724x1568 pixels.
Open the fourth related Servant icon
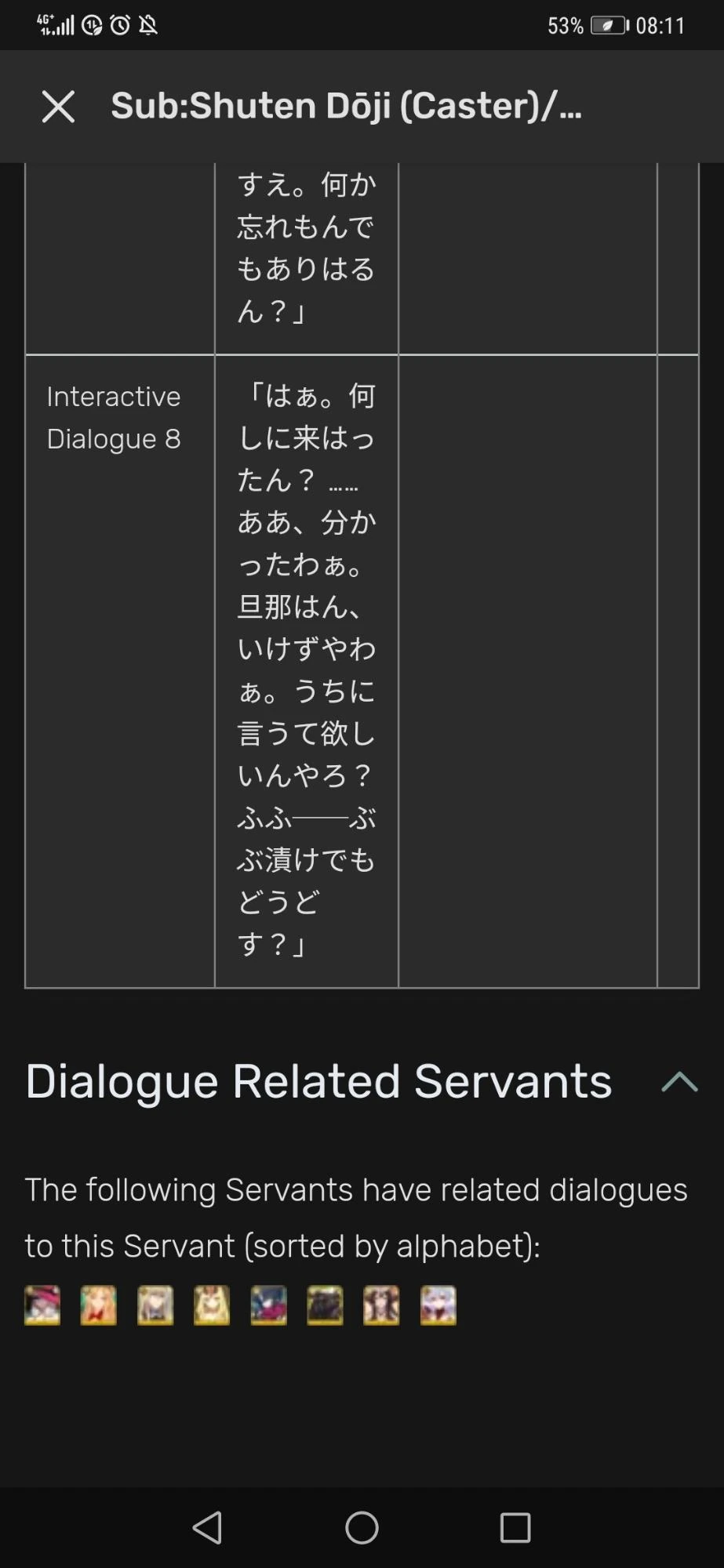[x=212, y=1305]
